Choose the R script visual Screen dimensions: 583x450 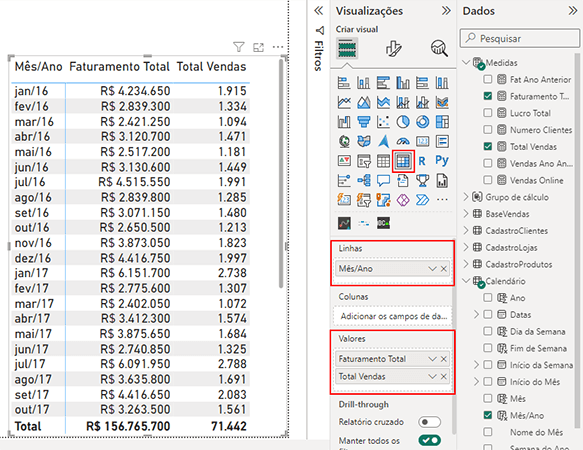tap(422, 161)
